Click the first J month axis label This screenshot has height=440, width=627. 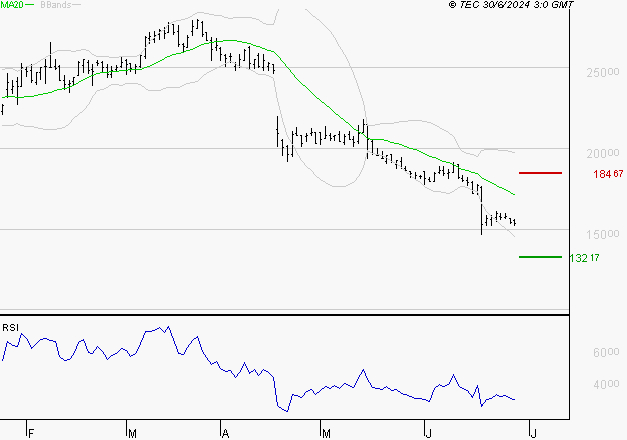coord(429,434)
